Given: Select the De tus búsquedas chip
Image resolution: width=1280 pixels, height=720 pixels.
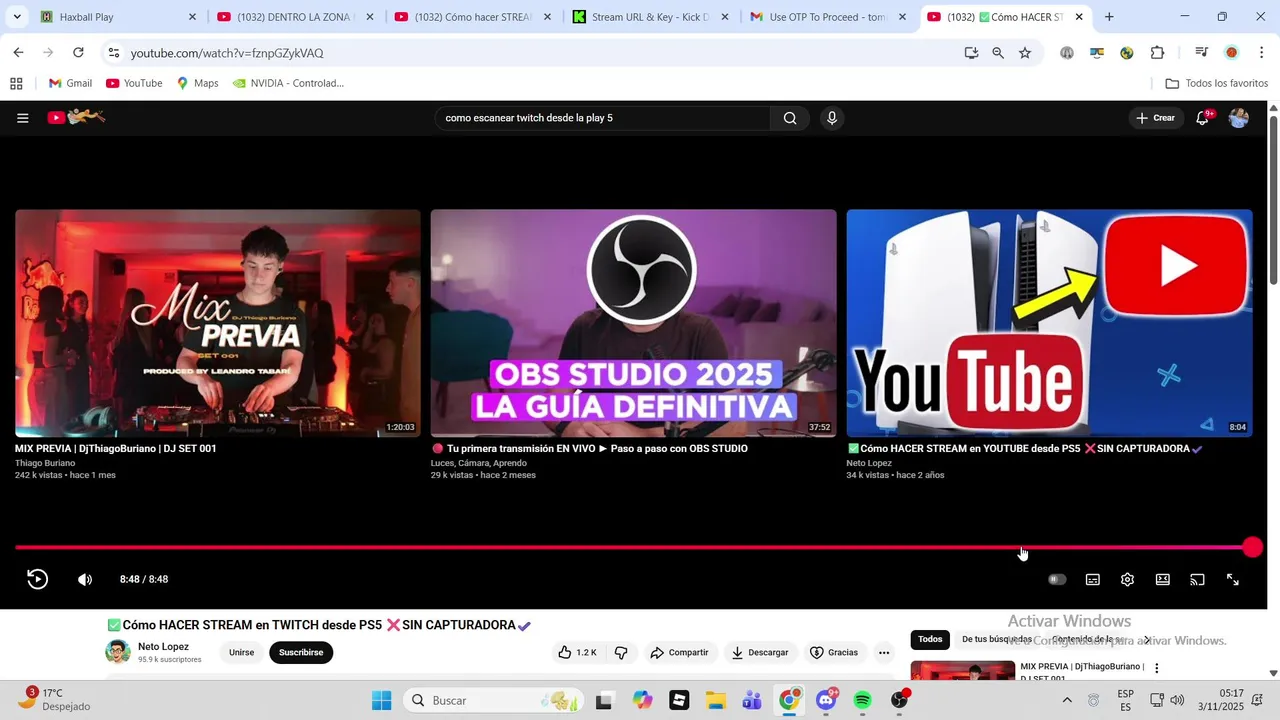Looking at the screenshot, I should [996, 639].
